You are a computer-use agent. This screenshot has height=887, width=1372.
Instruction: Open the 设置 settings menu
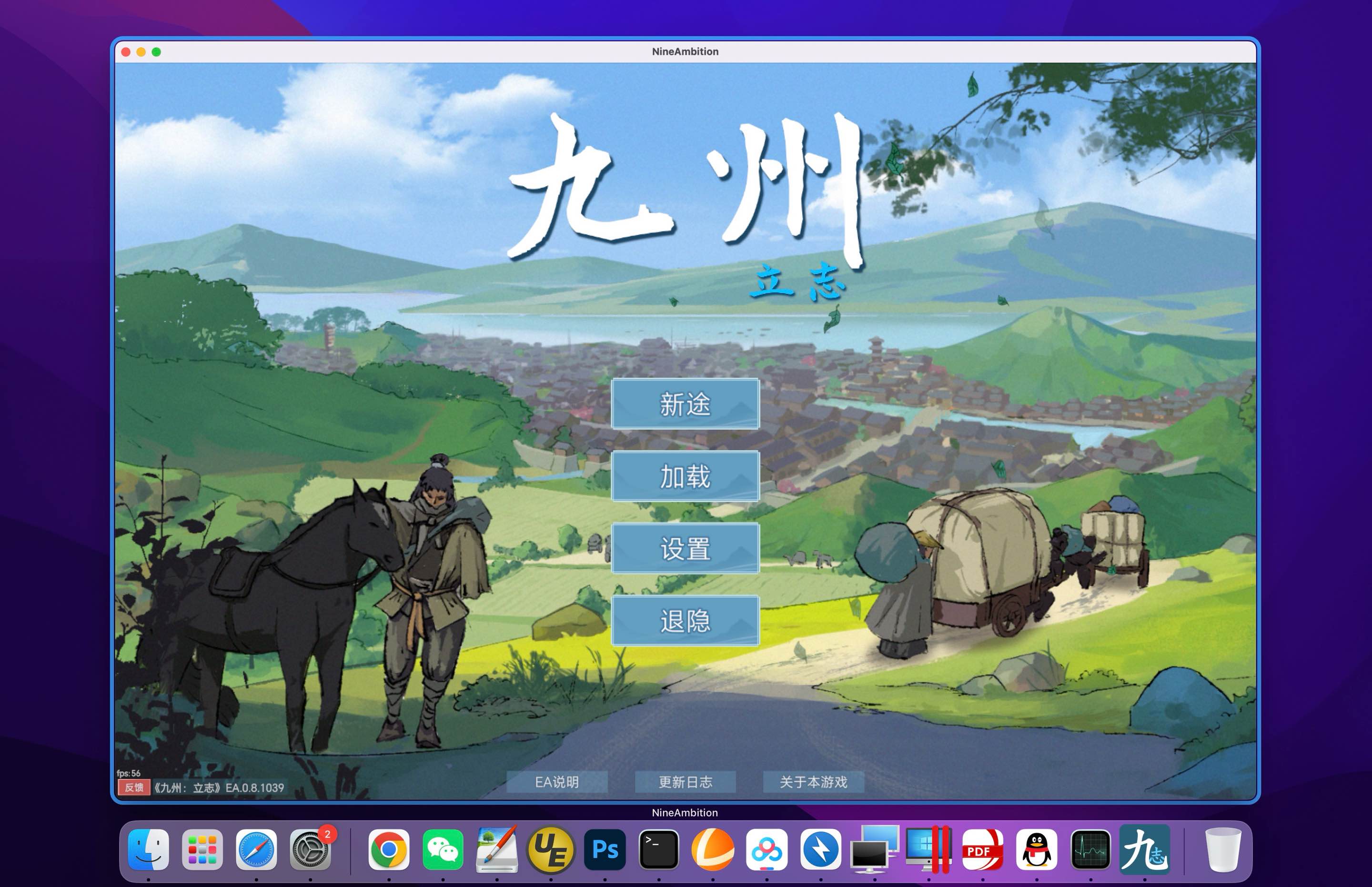tap(685, 548)
